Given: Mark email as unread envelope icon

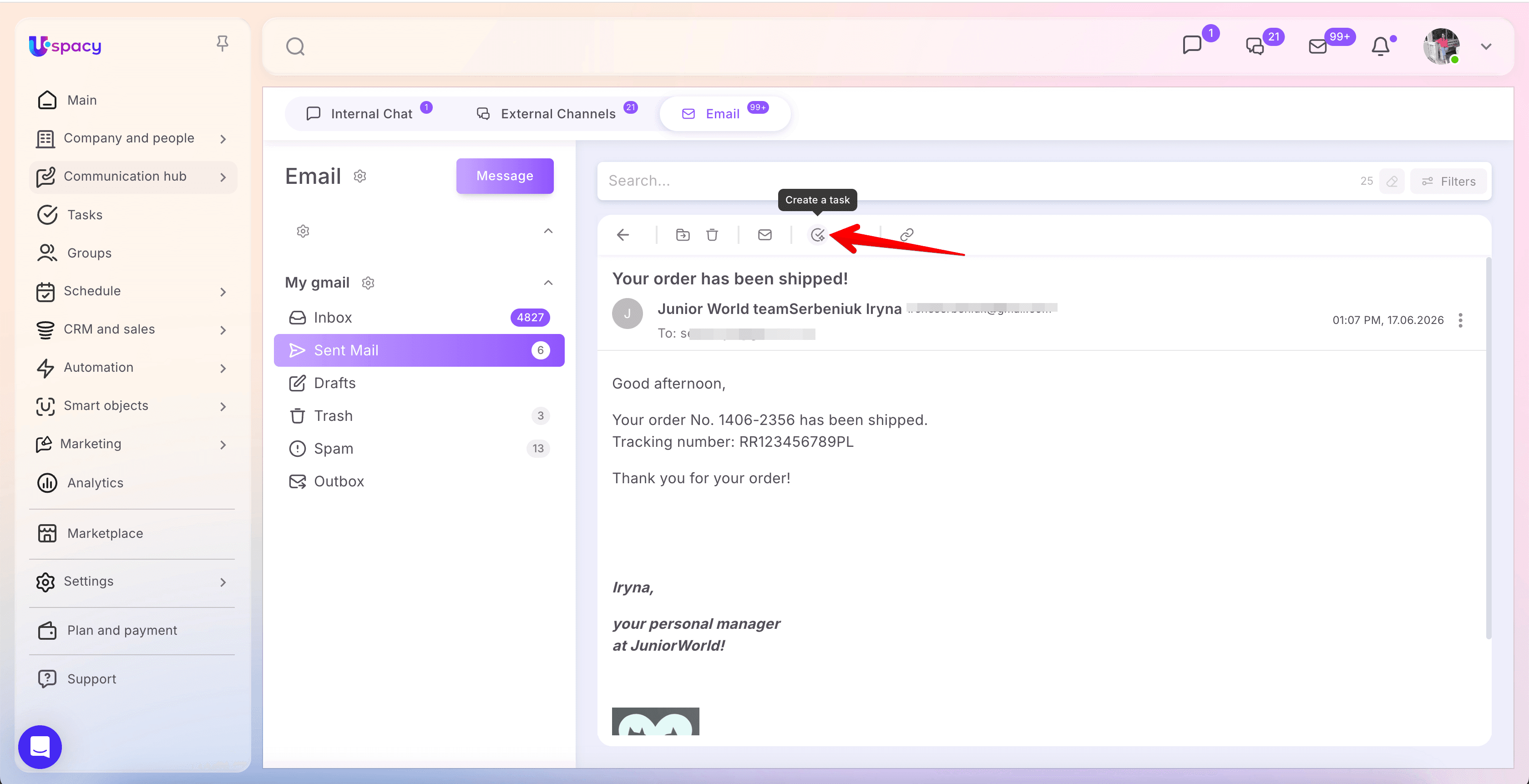Looking at the screenshot, I should click(x=765, y=235).
